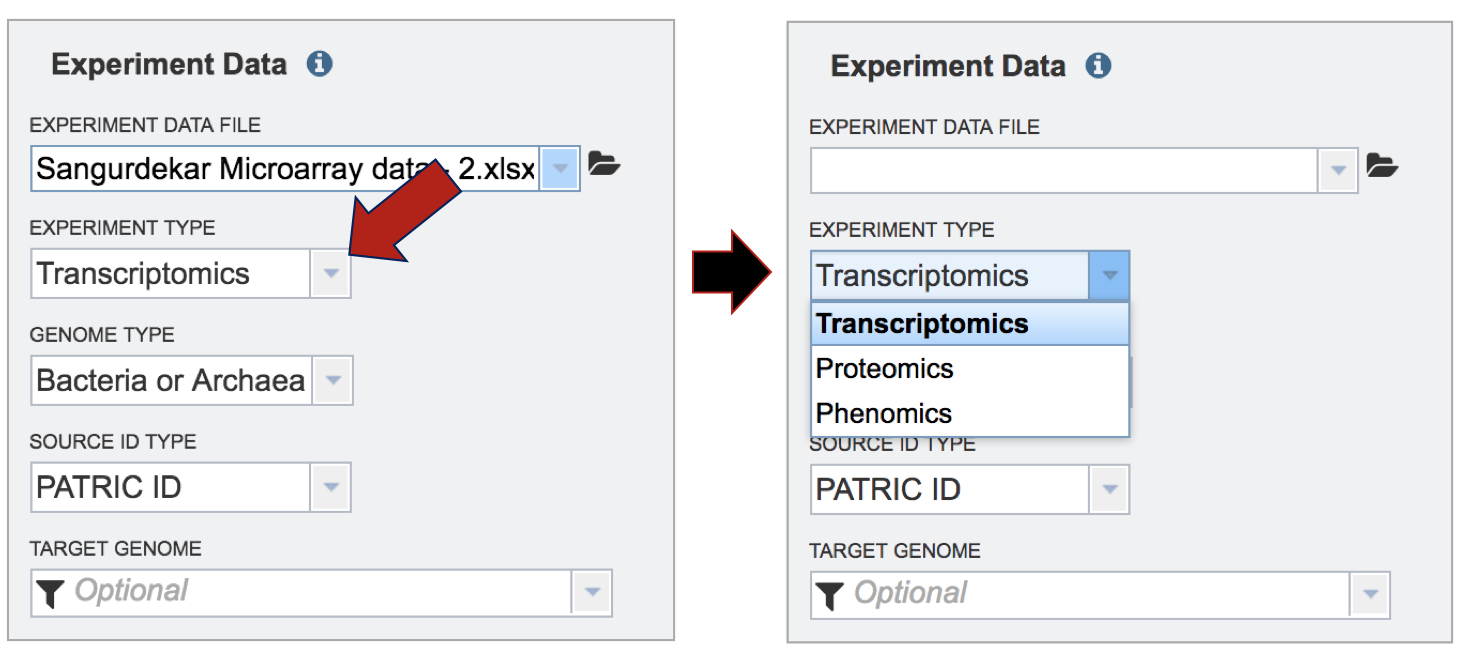Expand the Bacteria or Archaea genome type dropdown

[333, 381]
